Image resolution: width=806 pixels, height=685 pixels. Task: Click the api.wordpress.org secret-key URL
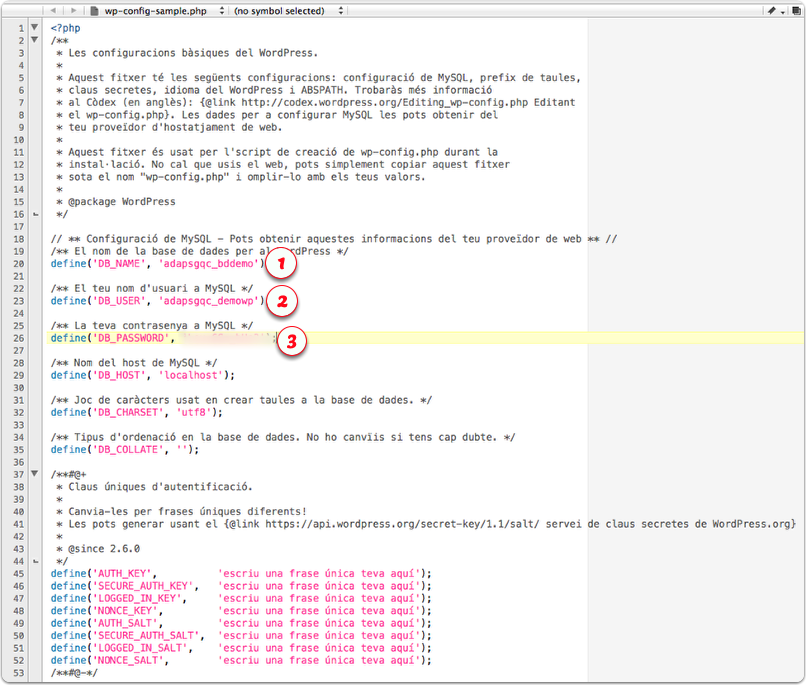tap(402, 524)
